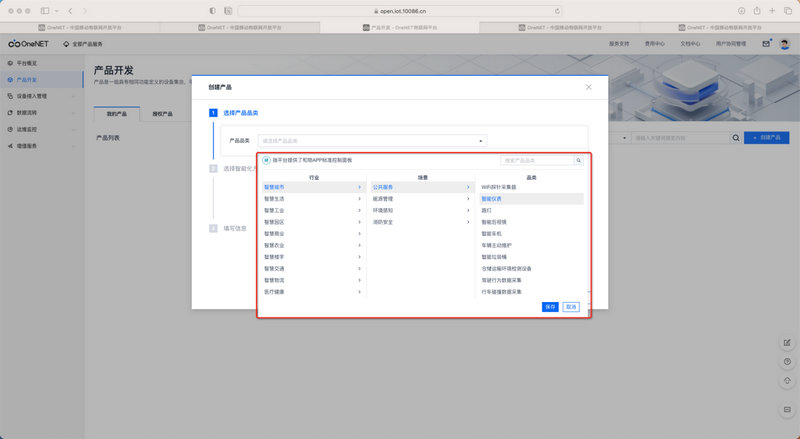Viewport: 800px width, 439px height.
Task: Open the 产品品类 dropdown selector
Action: click(x=372, y=141)
